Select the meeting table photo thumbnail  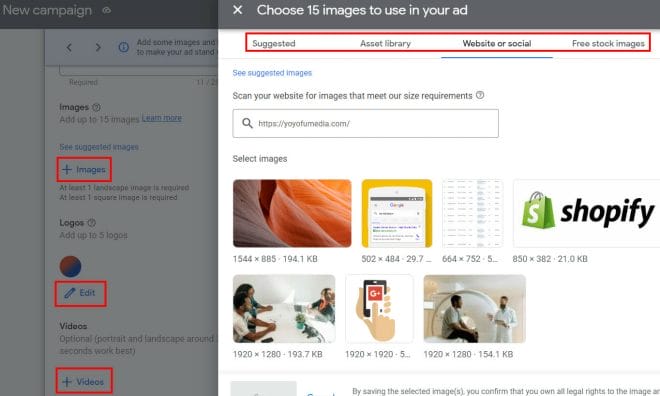(284, 309)
